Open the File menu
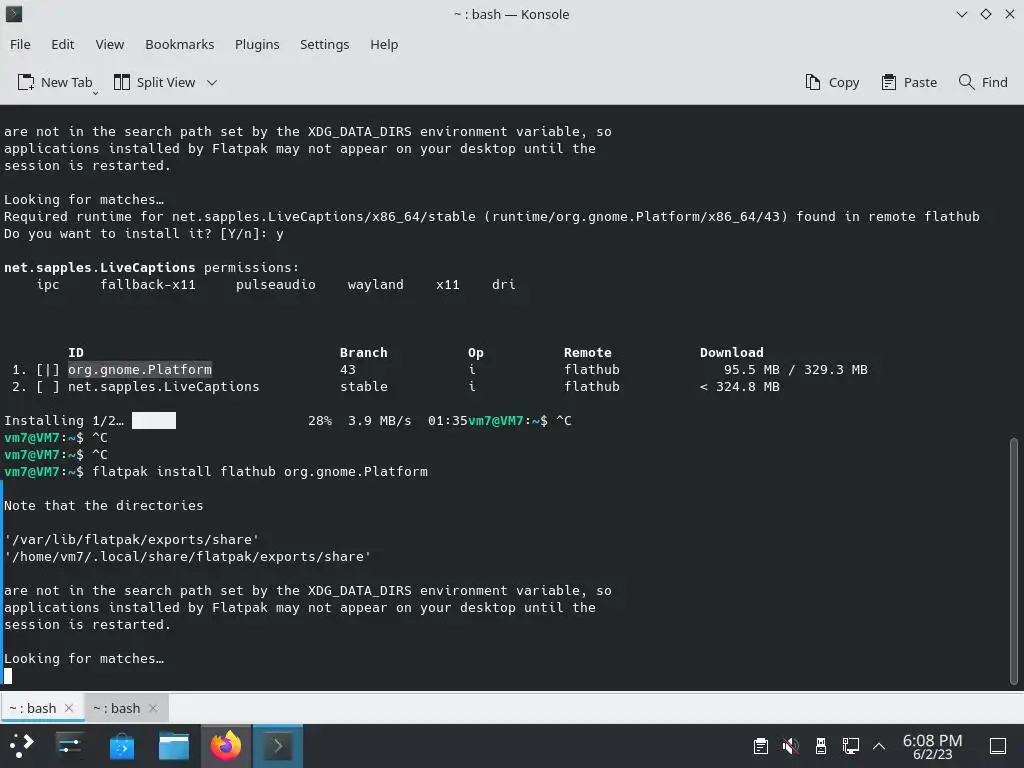1024x768 pixels. click(x=20, y=44)
